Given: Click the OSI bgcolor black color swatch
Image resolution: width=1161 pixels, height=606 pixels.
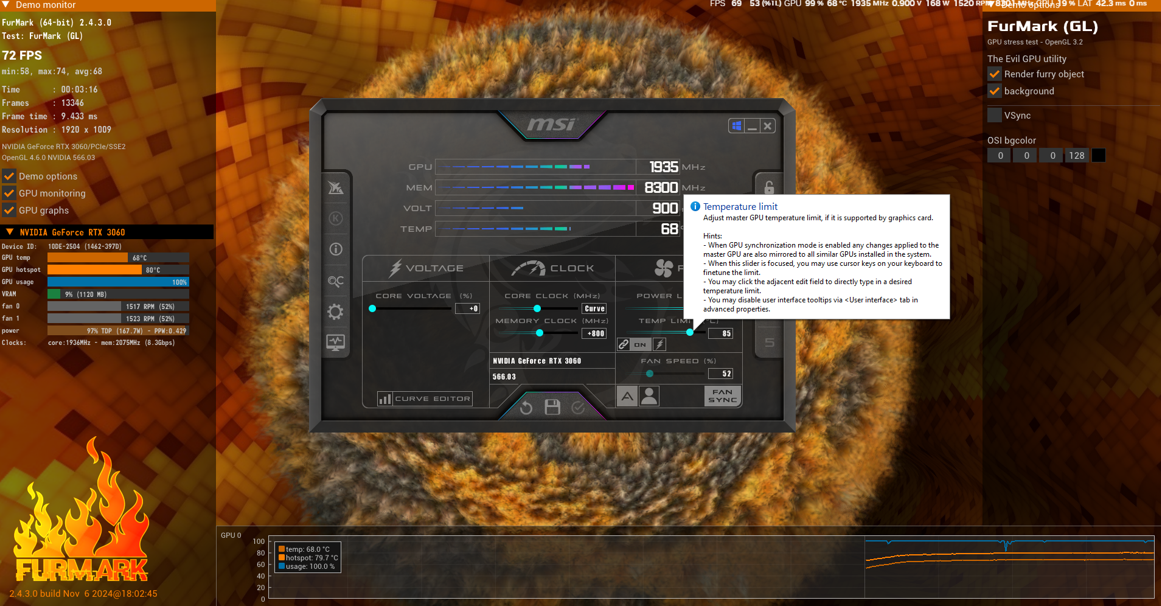Looking at the screenshot, I should [x=1099, y=156].
